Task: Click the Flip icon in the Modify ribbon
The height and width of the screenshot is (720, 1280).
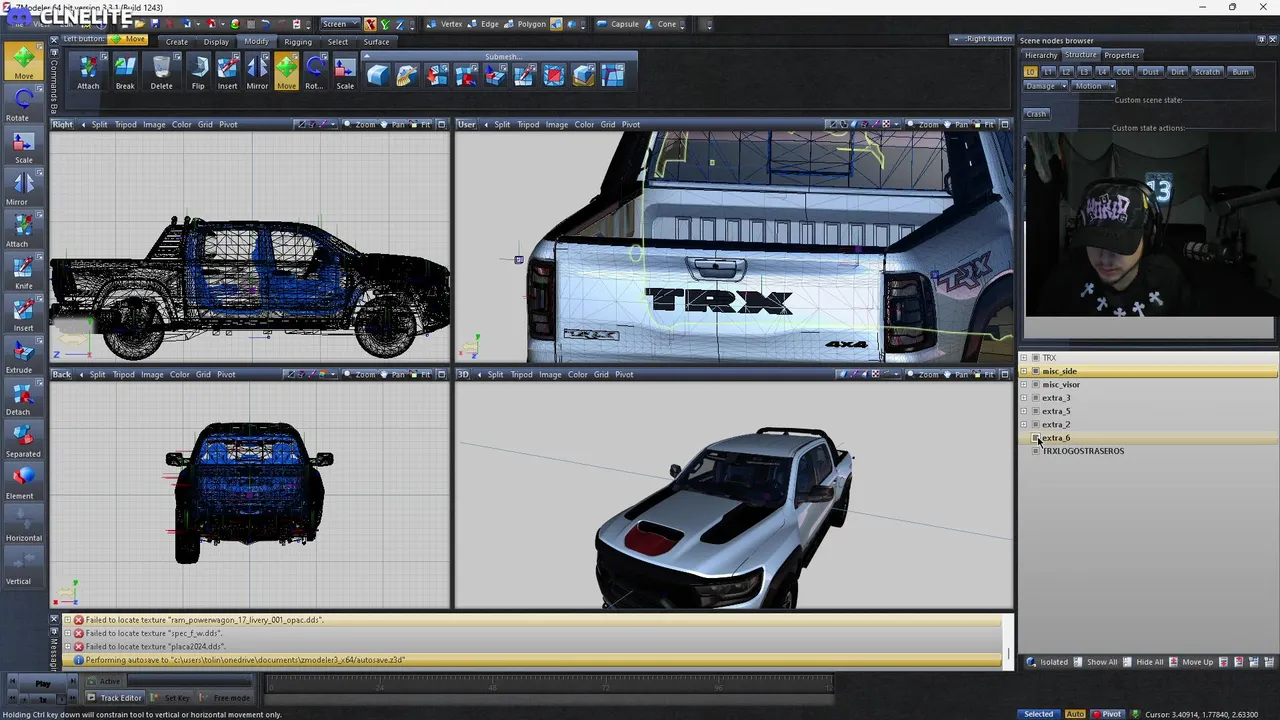Action: pos(198,72)
